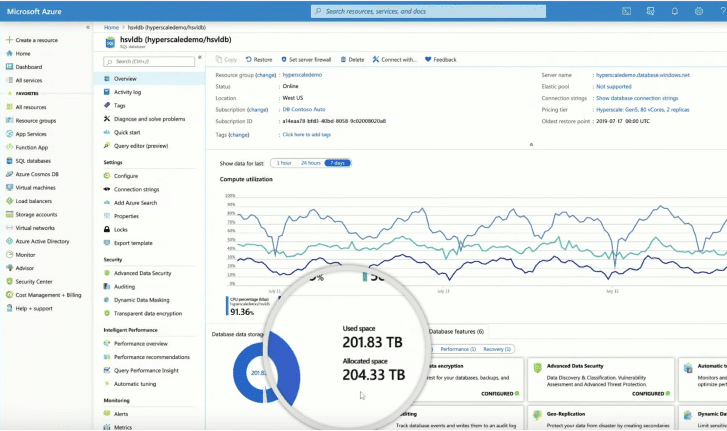Image resolution: width=727 pixels, height=431 pixels.
Task: Open portal settings gear icon
Action: pos(699,12)
